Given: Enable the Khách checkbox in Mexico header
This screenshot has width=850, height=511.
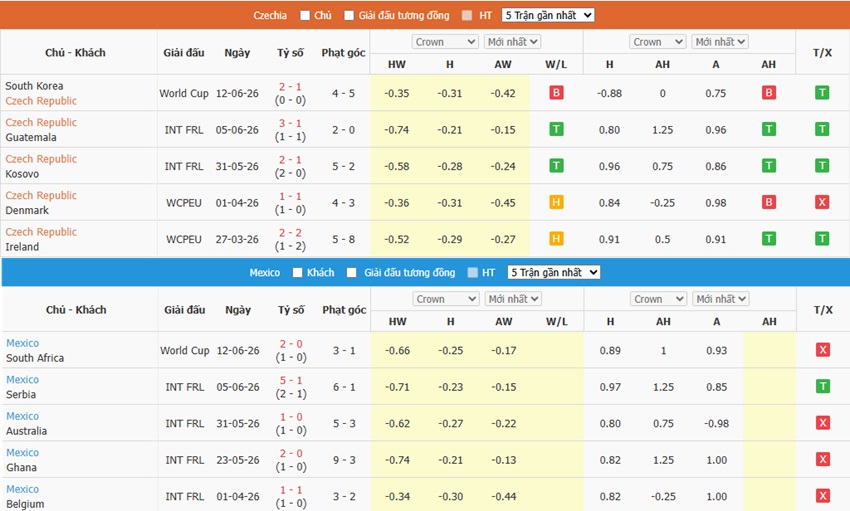Looking at the screenshot, I should [298, 273].
